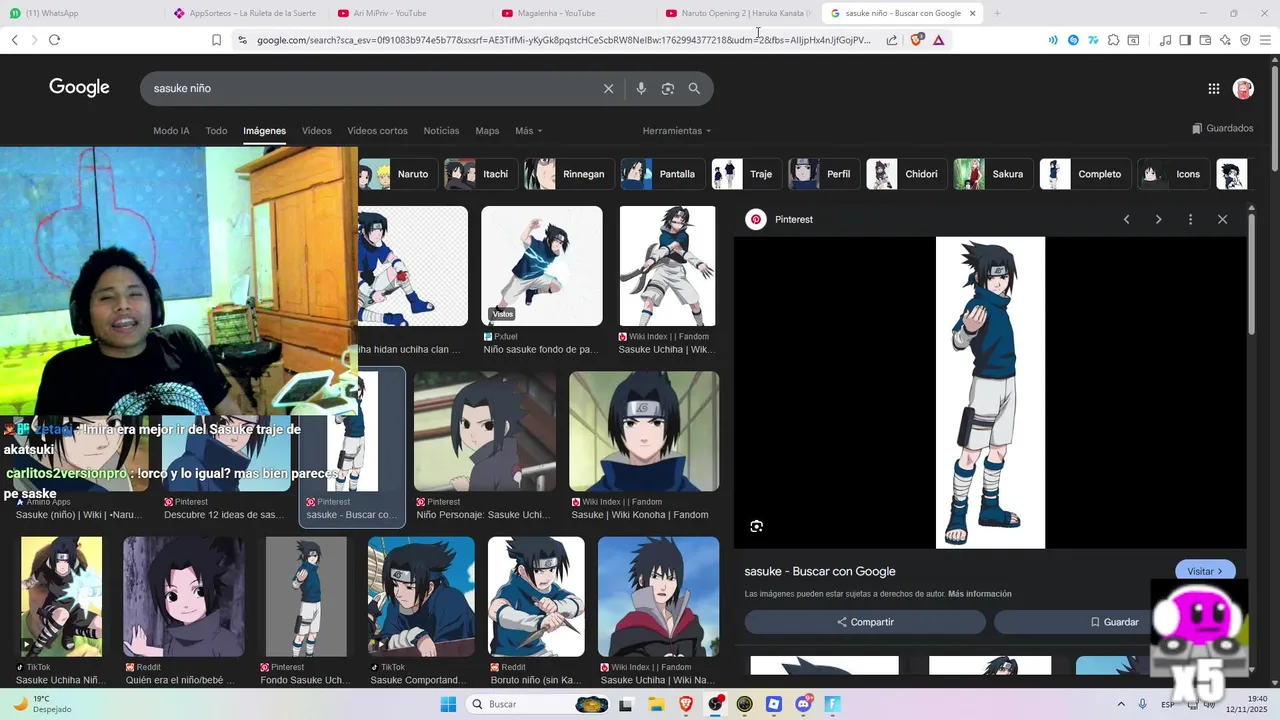This screenshot has width=1280, height=720.
Task: Open Google apps grid
Action: [1214, 88]
